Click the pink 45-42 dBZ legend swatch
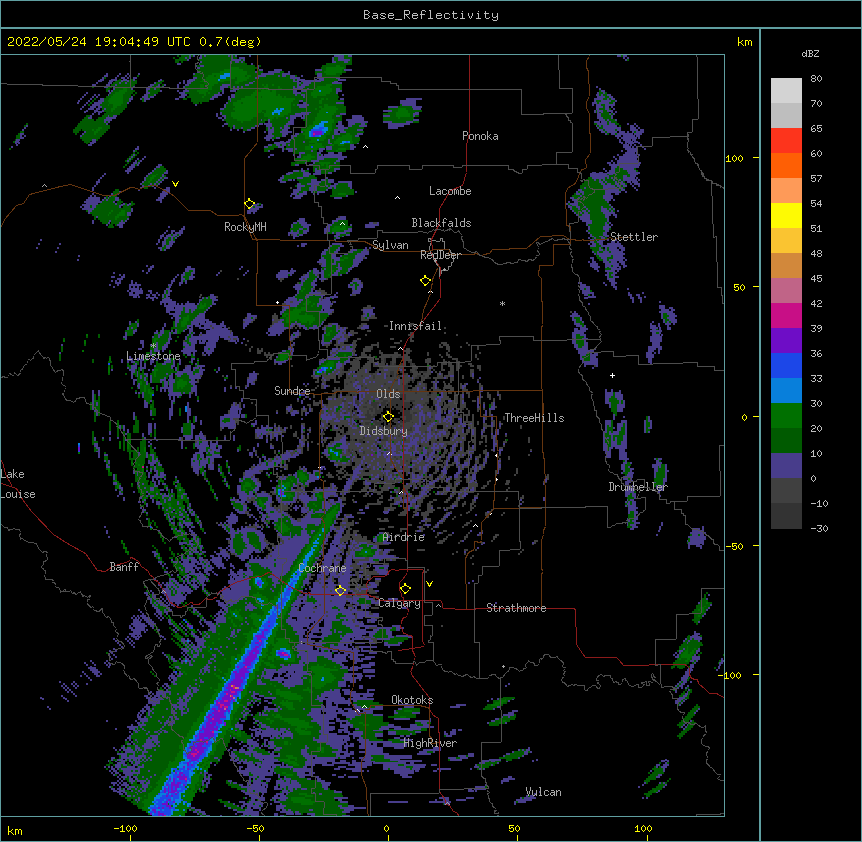This screenshot has height=842, width=862. click(x=786, y=291)
